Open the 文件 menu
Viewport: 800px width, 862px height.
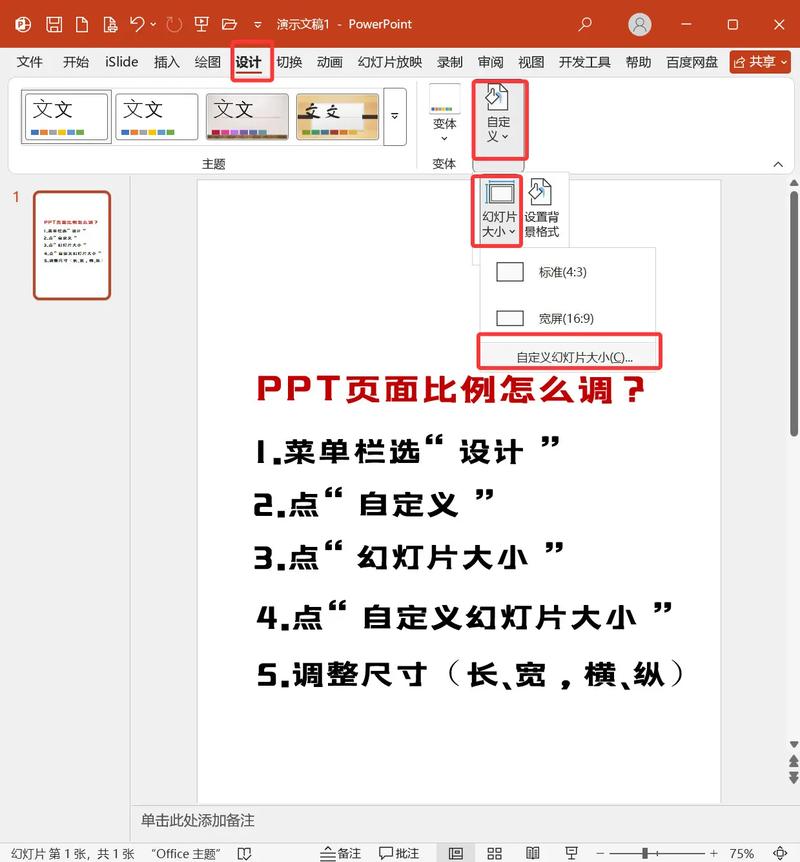pyautogui.click(x=29, y=62)
